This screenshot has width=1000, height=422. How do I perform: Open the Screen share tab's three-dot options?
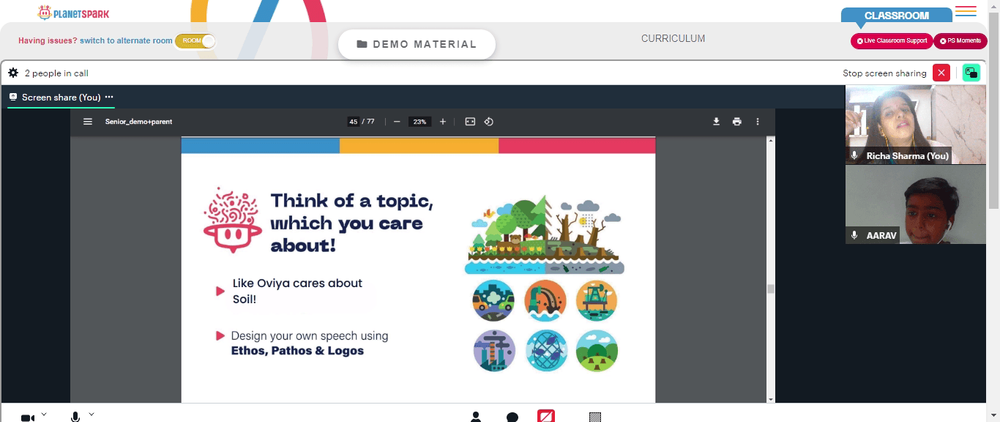[x=109, y=97]
